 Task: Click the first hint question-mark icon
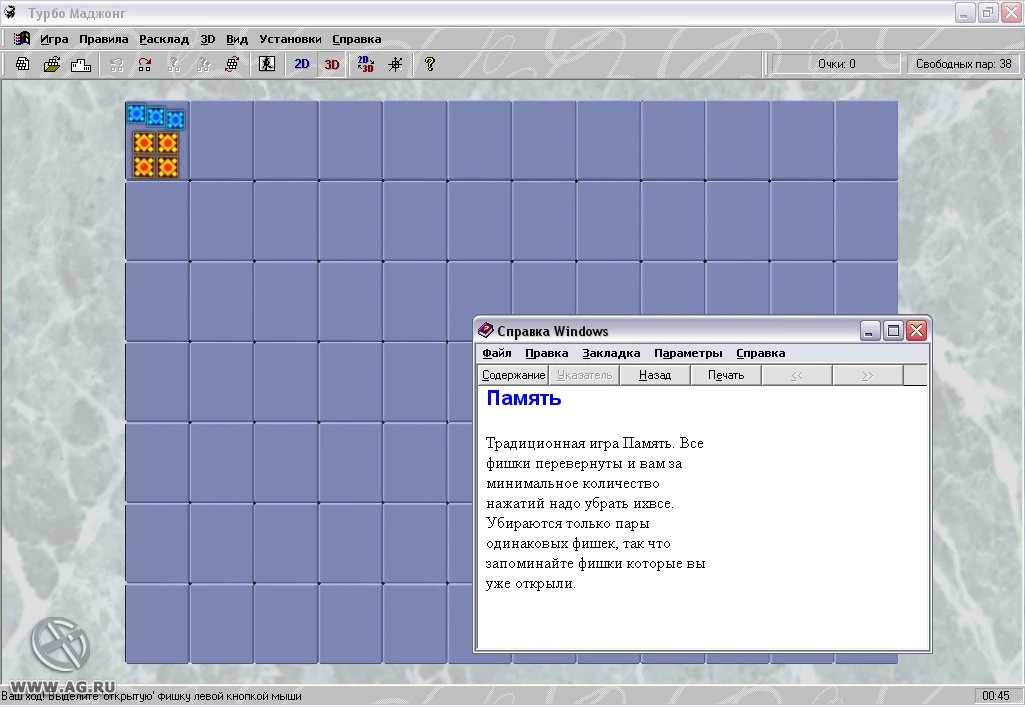(x=174, y=64)
